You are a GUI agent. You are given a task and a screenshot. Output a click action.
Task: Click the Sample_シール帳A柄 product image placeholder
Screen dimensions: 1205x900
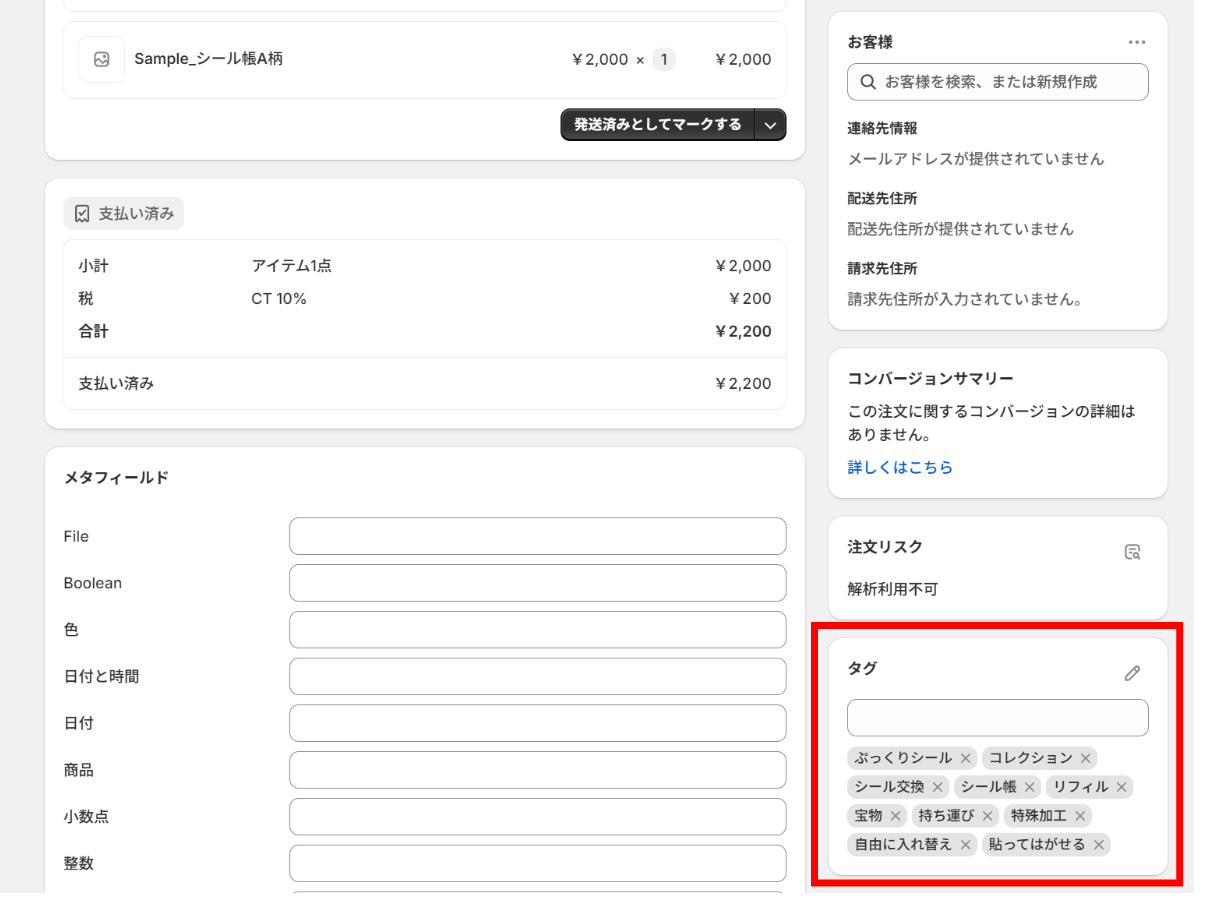pyautogui.click(x=101, y=59)
